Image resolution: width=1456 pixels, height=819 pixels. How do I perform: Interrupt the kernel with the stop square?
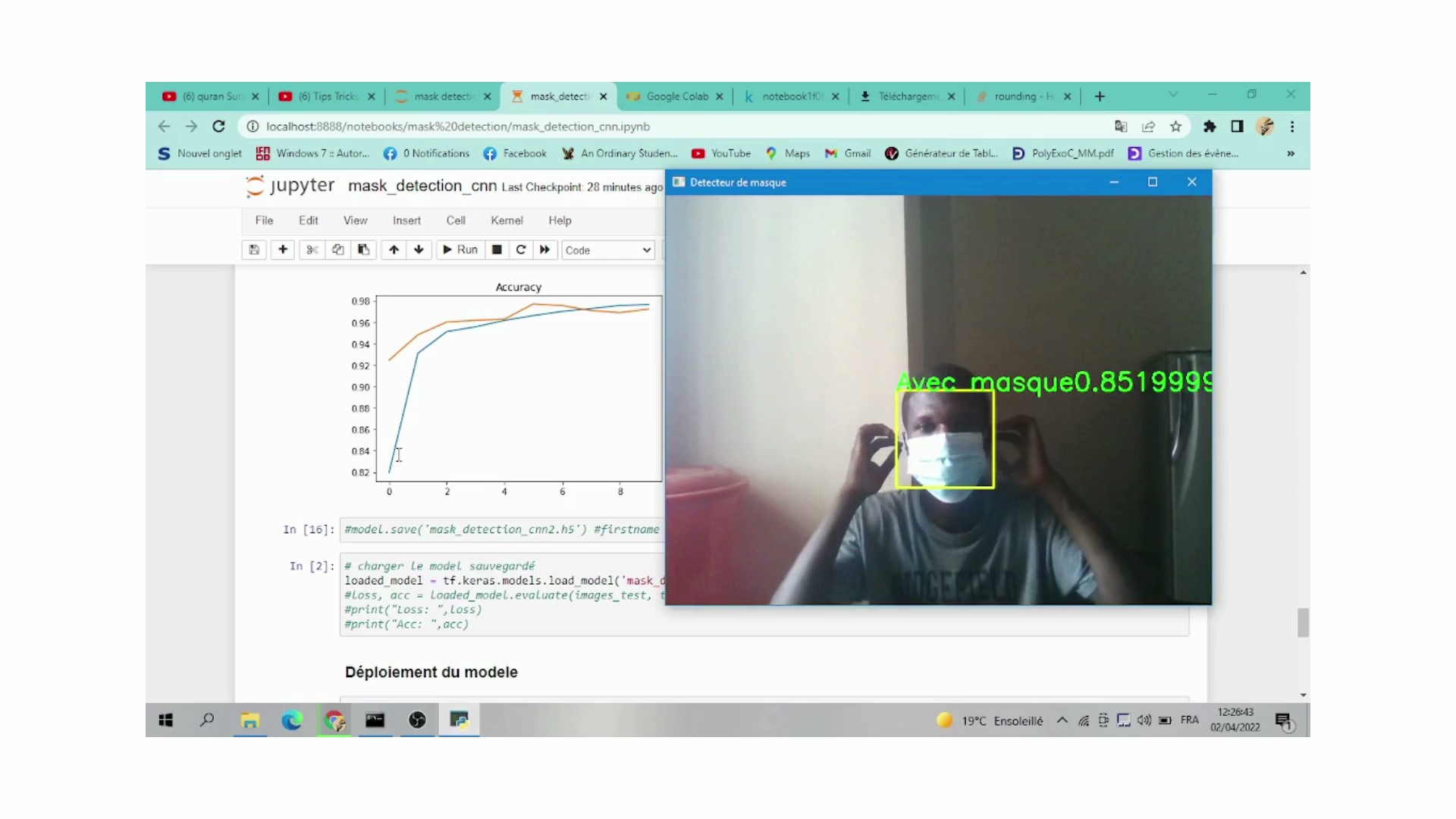497,249
